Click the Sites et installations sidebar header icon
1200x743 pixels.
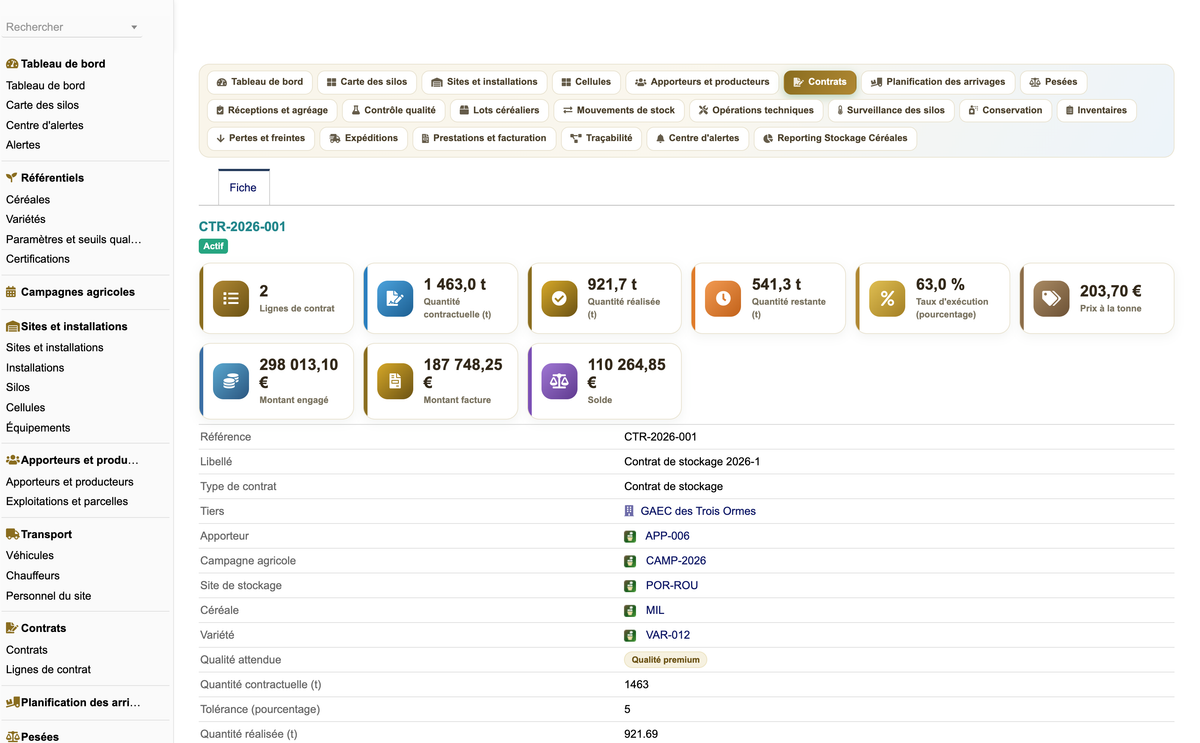[13, 326]
